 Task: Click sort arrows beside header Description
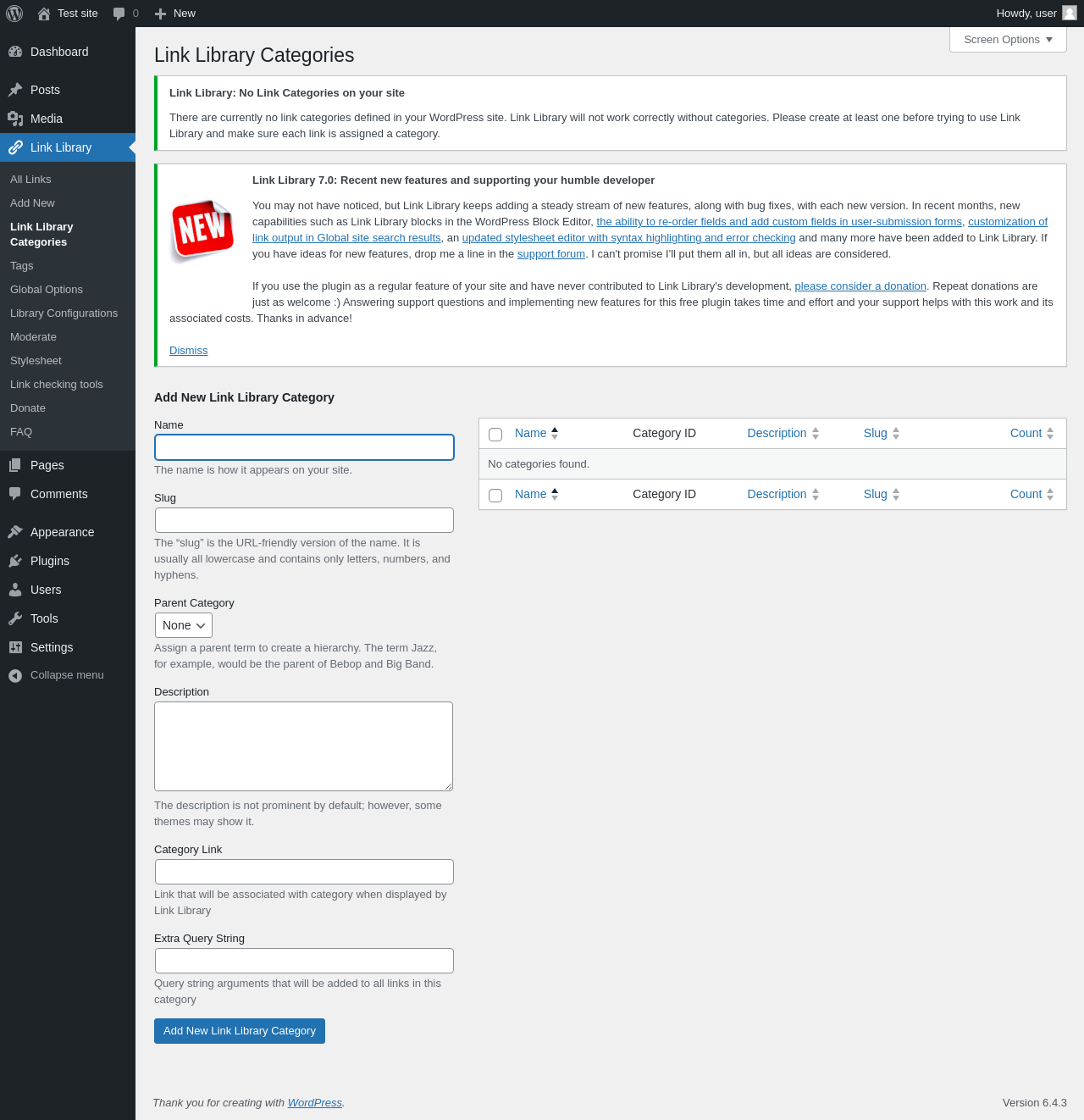pyautogui.click(x=816, y=433)
